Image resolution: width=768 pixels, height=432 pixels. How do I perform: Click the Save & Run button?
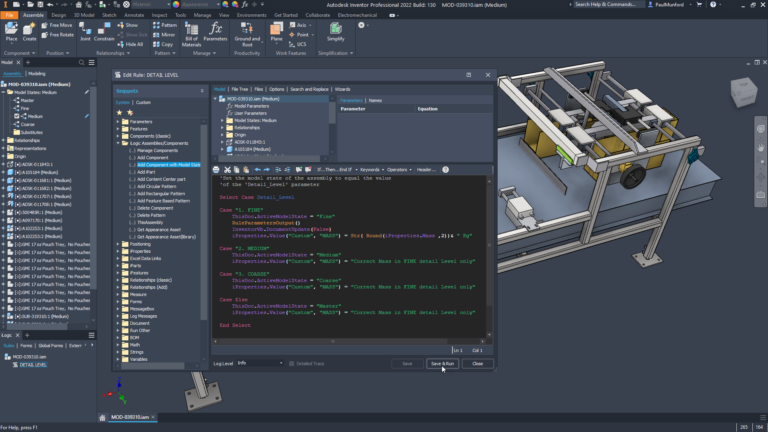(442, 363)
